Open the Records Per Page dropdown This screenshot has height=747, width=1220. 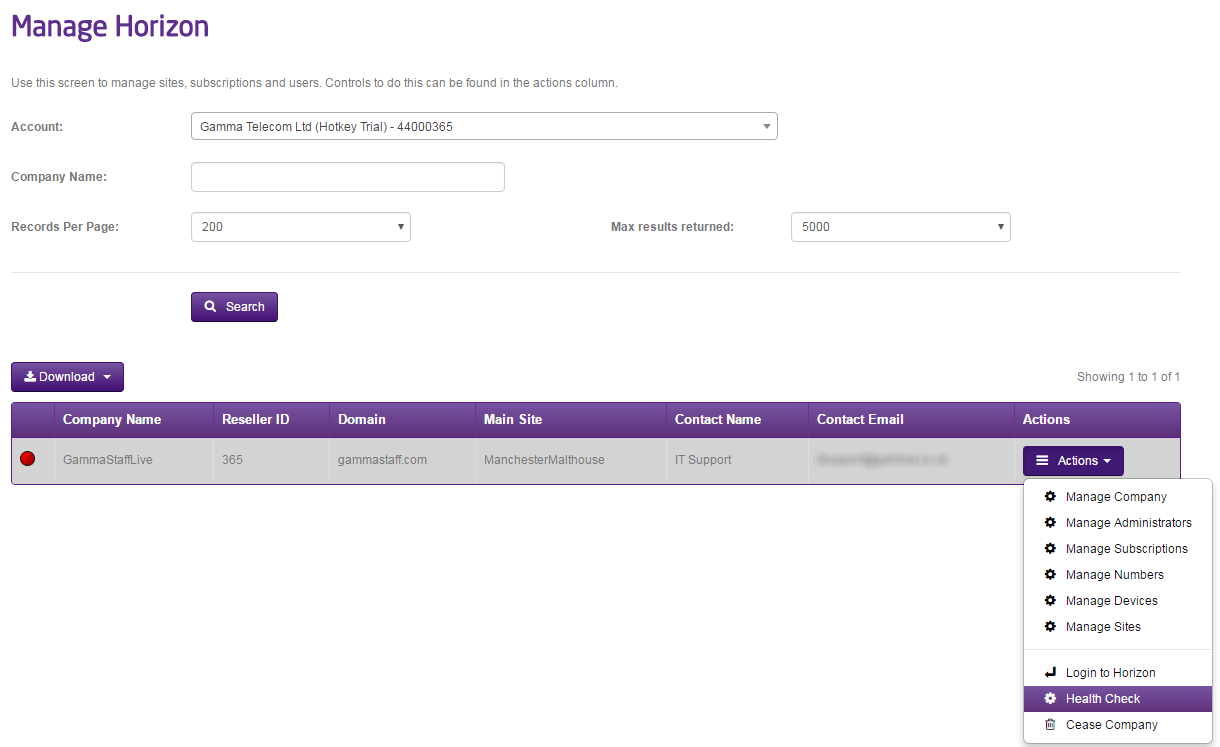coord(301,227)
